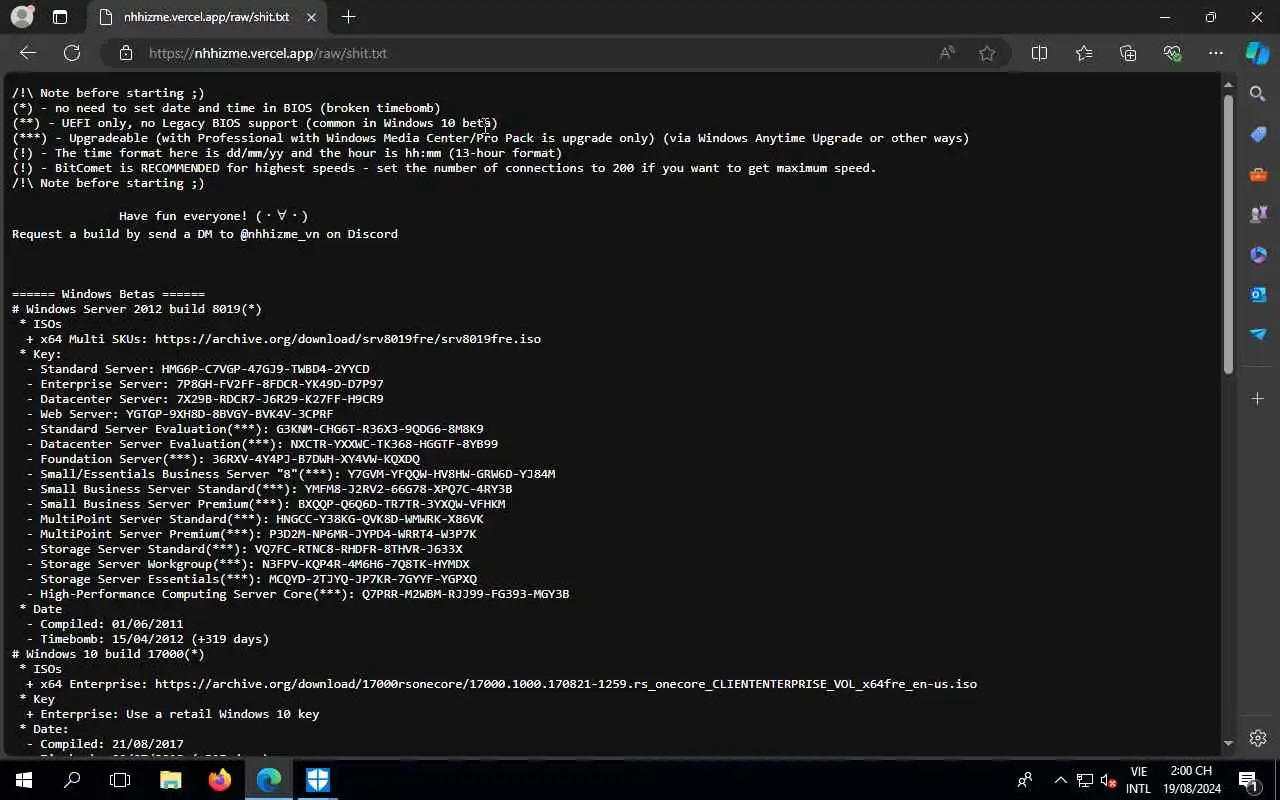1280x800 pixels.
Task: Open sidebar Tools briefcase icon
Action: coord(1258,174)
